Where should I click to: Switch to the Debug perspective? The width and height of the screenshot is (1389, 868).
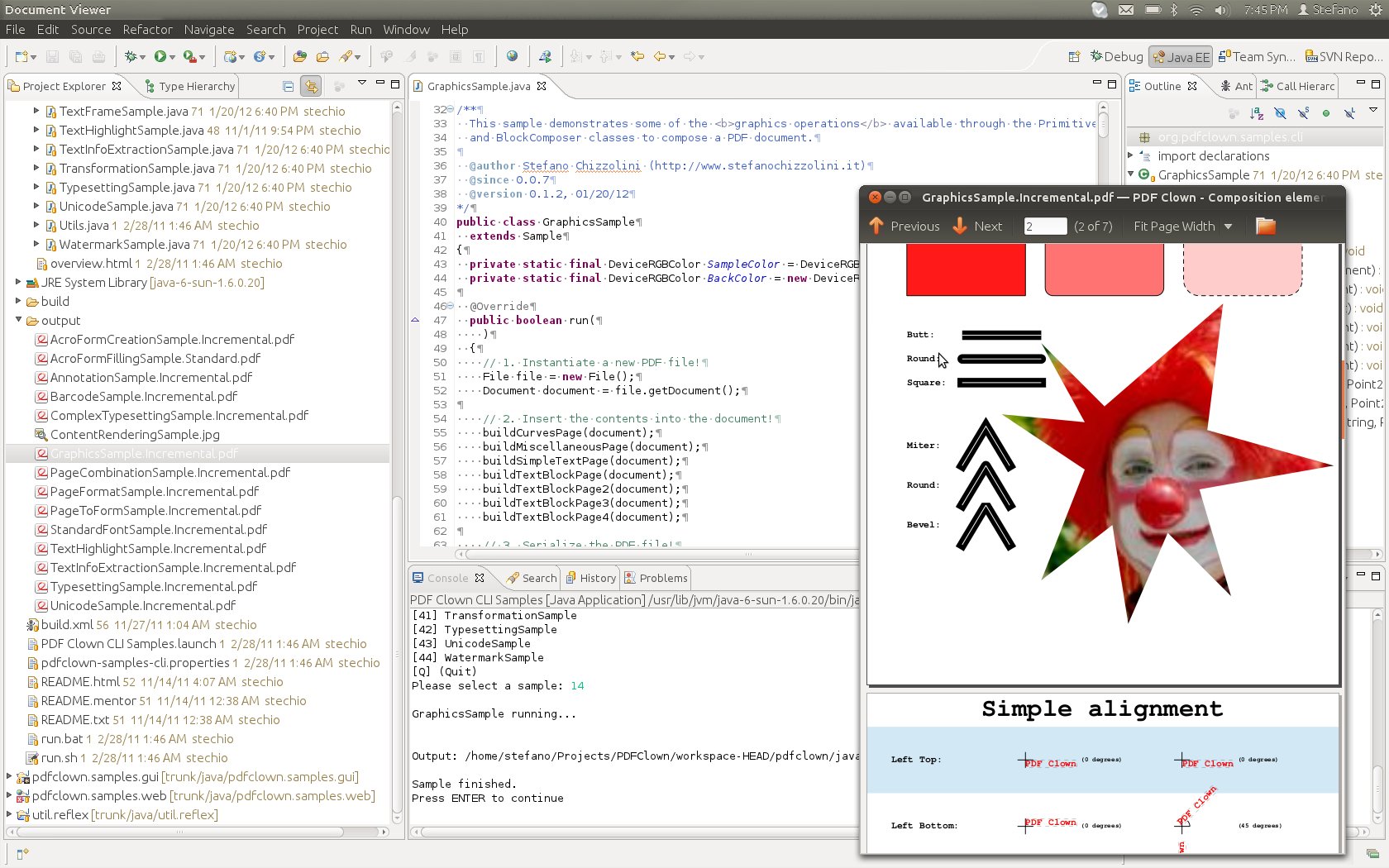click(x=1116, y=57)
